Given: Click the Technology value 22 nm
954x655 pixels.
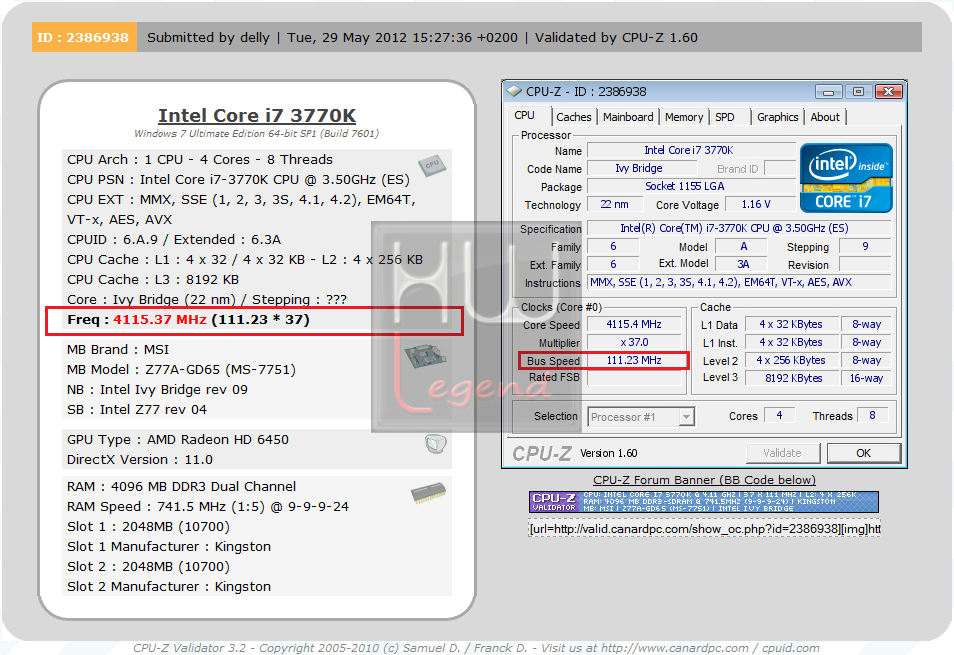Looking at the screenshot, I should [615, 204].
